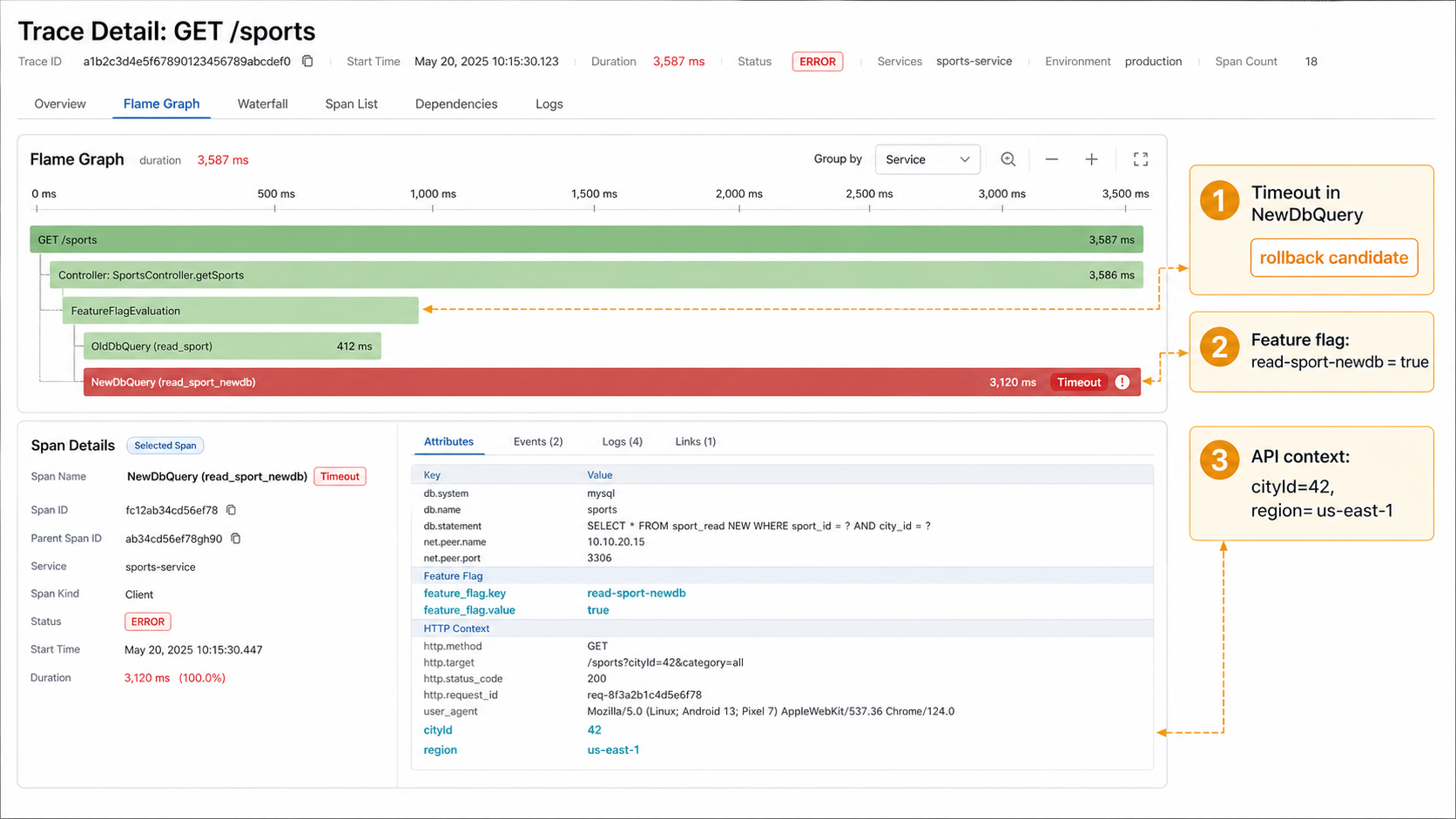Open the Dependencies tab
1456x819 pixels.
pos(456,104)
